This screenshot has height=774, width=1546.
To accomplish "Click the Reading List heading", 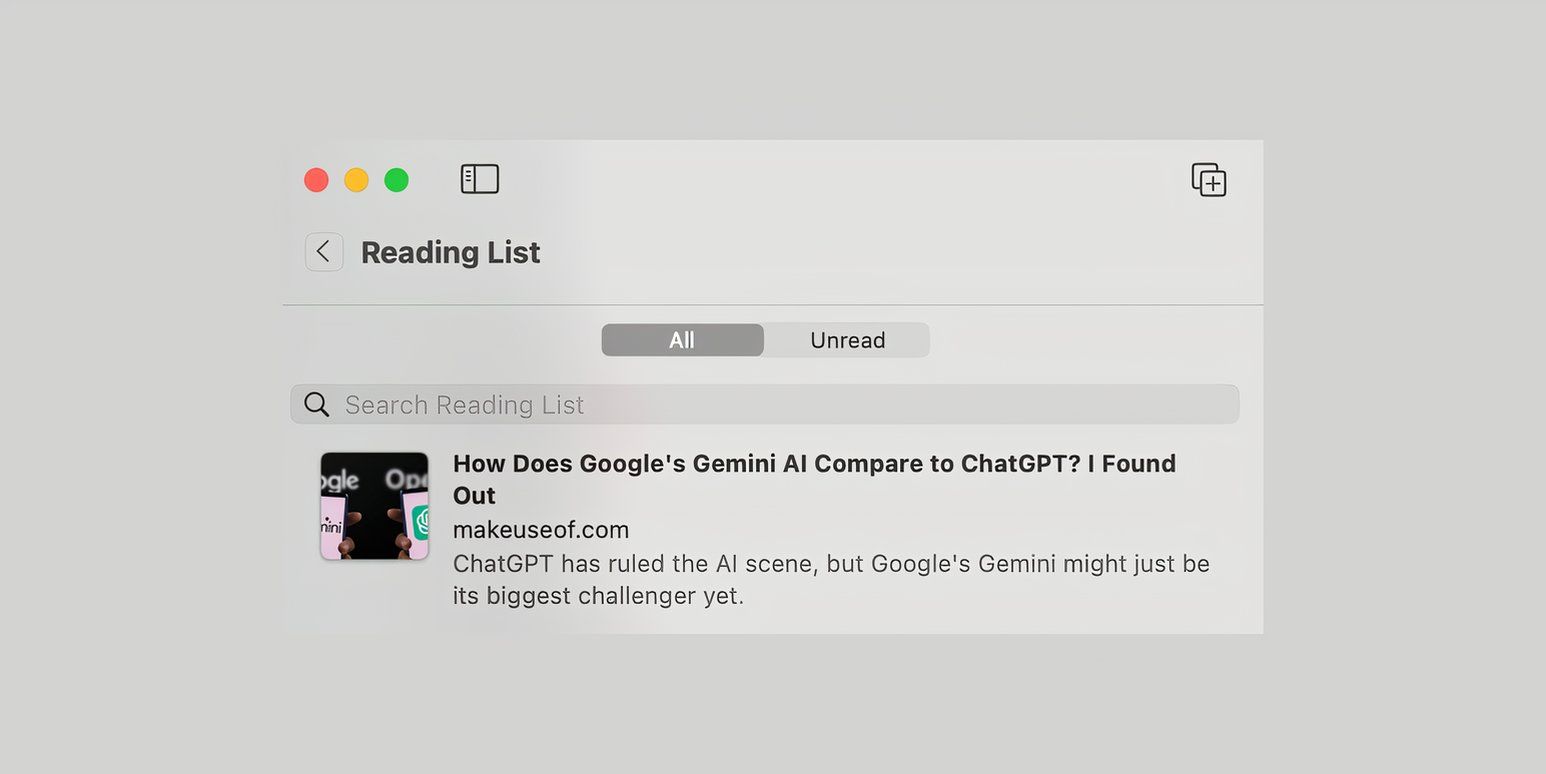I will pos(450,252).
